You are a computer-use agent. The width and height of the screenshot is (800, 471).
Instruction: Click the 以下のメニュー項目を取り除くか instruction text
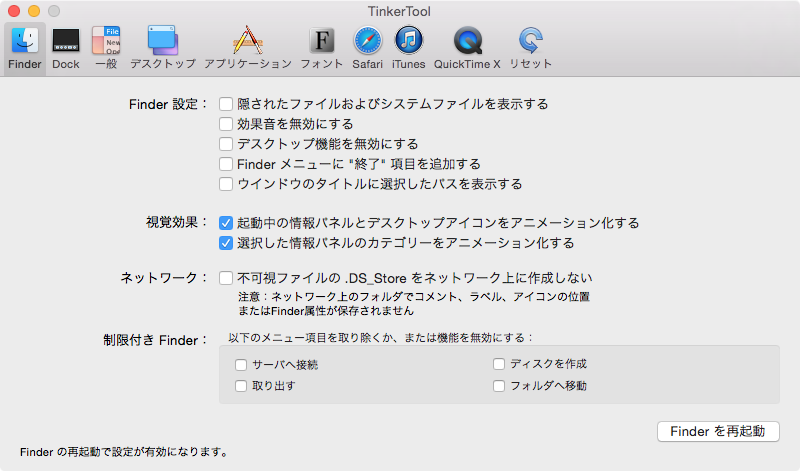[x=381, y=338]
